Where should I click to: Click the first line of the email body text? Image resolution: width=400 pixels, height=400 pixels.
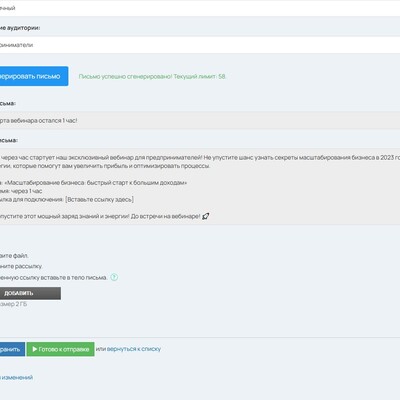click(x=200, y=157)
